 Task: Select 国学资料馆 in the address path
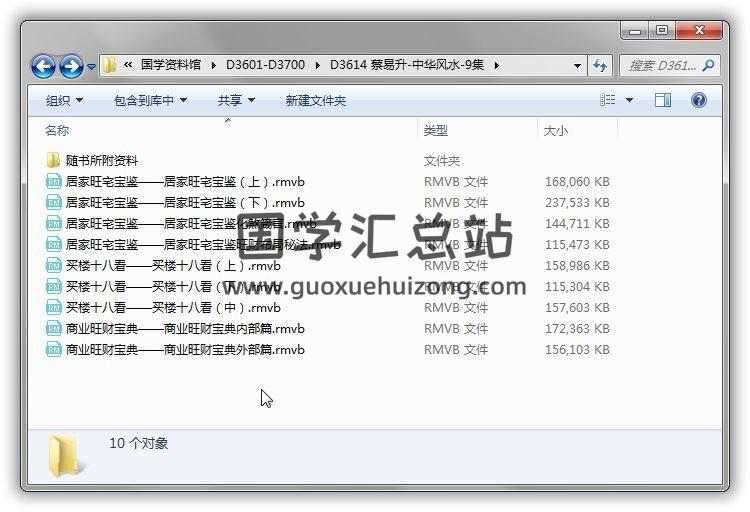point(171,65)
